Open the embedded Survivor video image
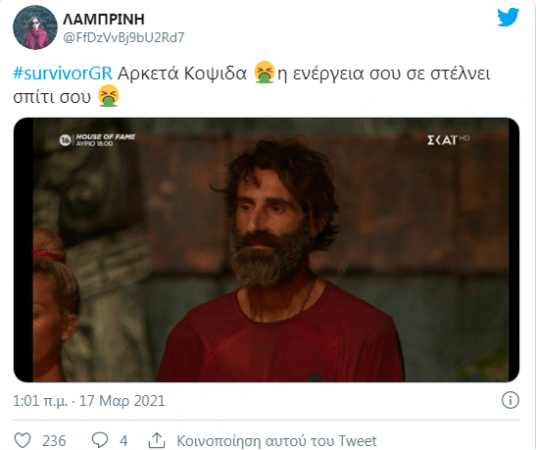 tap(266, 250)
